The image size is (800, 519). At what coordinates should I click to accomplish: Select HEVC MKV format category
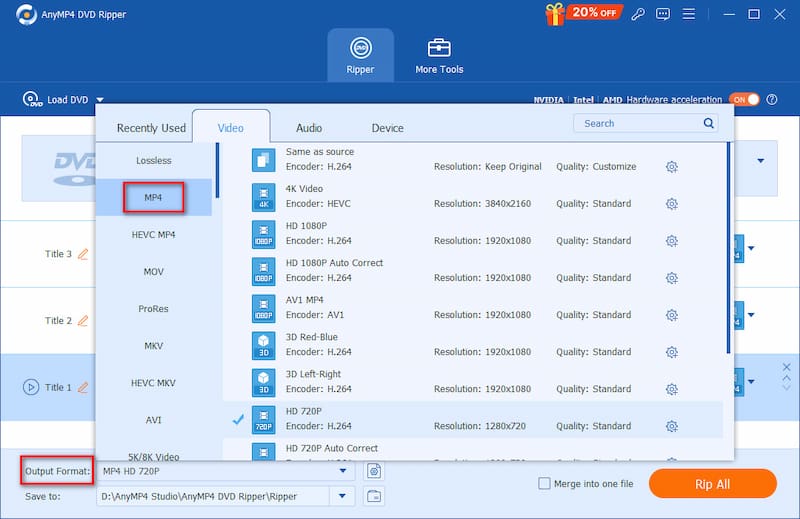(154, 383)
